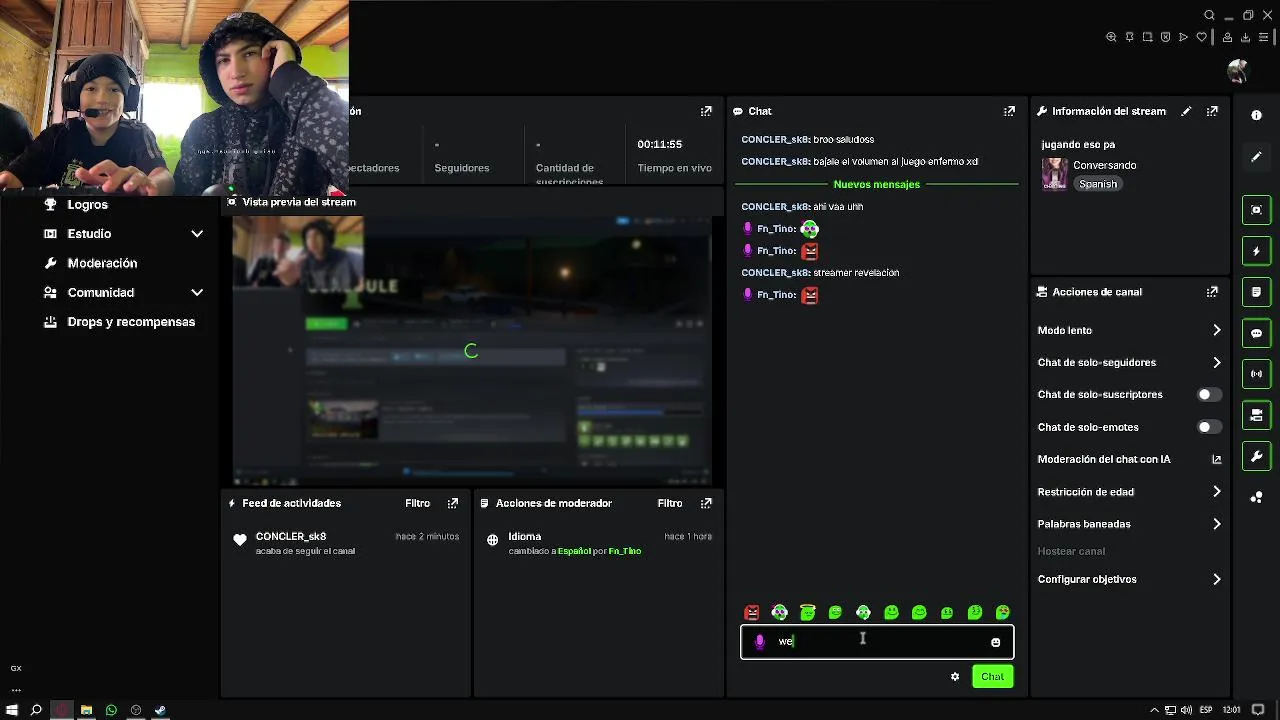The height and width of the screenshot is (720, 1280).
Task: Open Moderación del chat con IA link
Action: [x=1129, y=459]
